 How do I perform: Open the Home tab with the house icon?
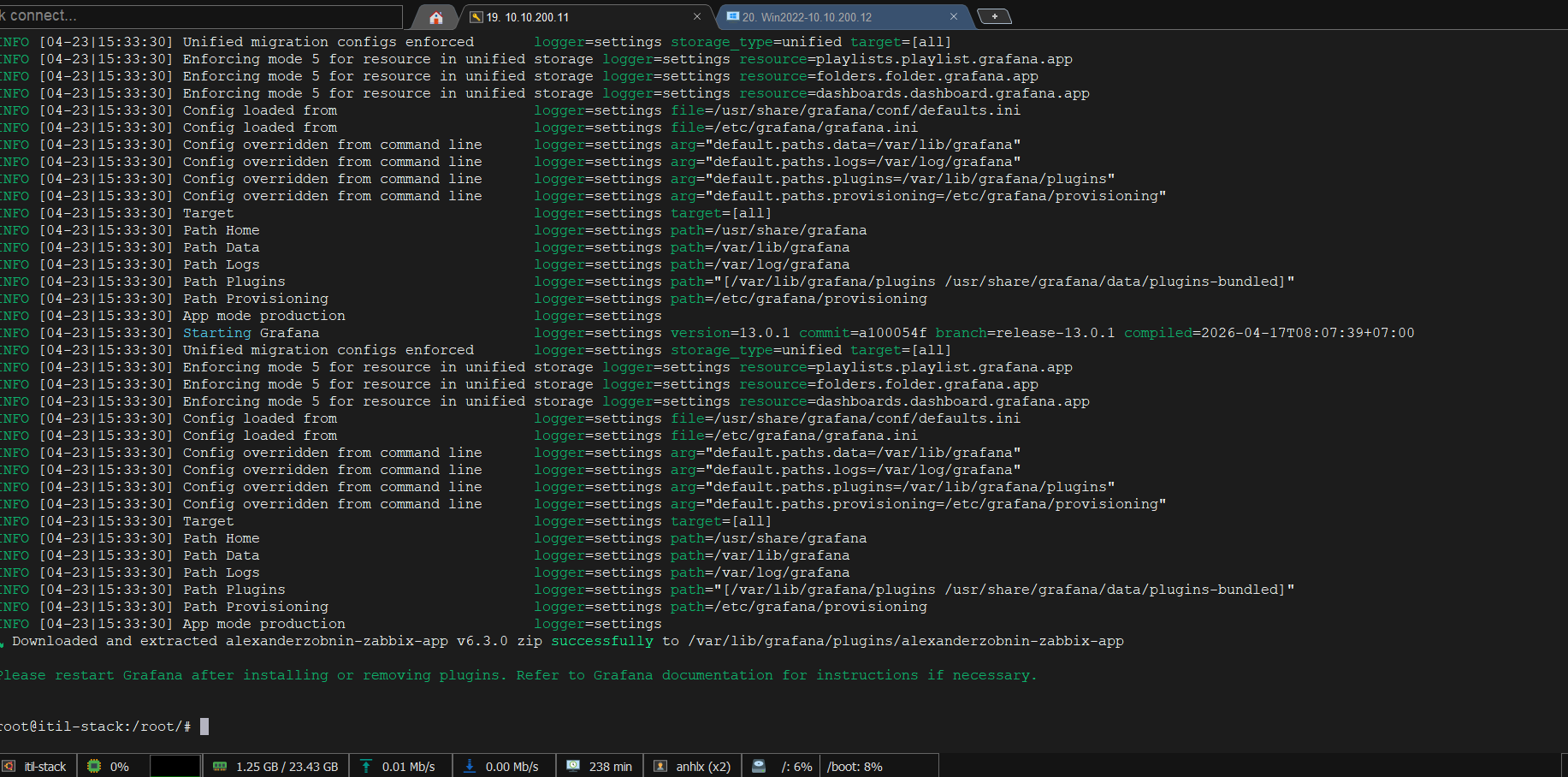[436, 17]
